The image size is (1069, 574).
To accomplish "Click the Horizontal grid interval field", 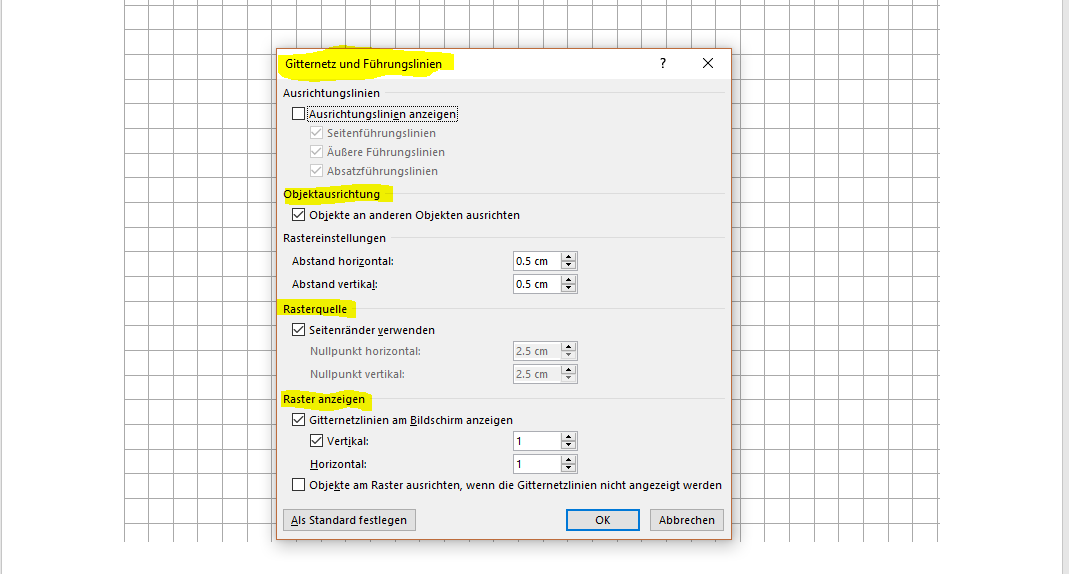I will (537, 464).
